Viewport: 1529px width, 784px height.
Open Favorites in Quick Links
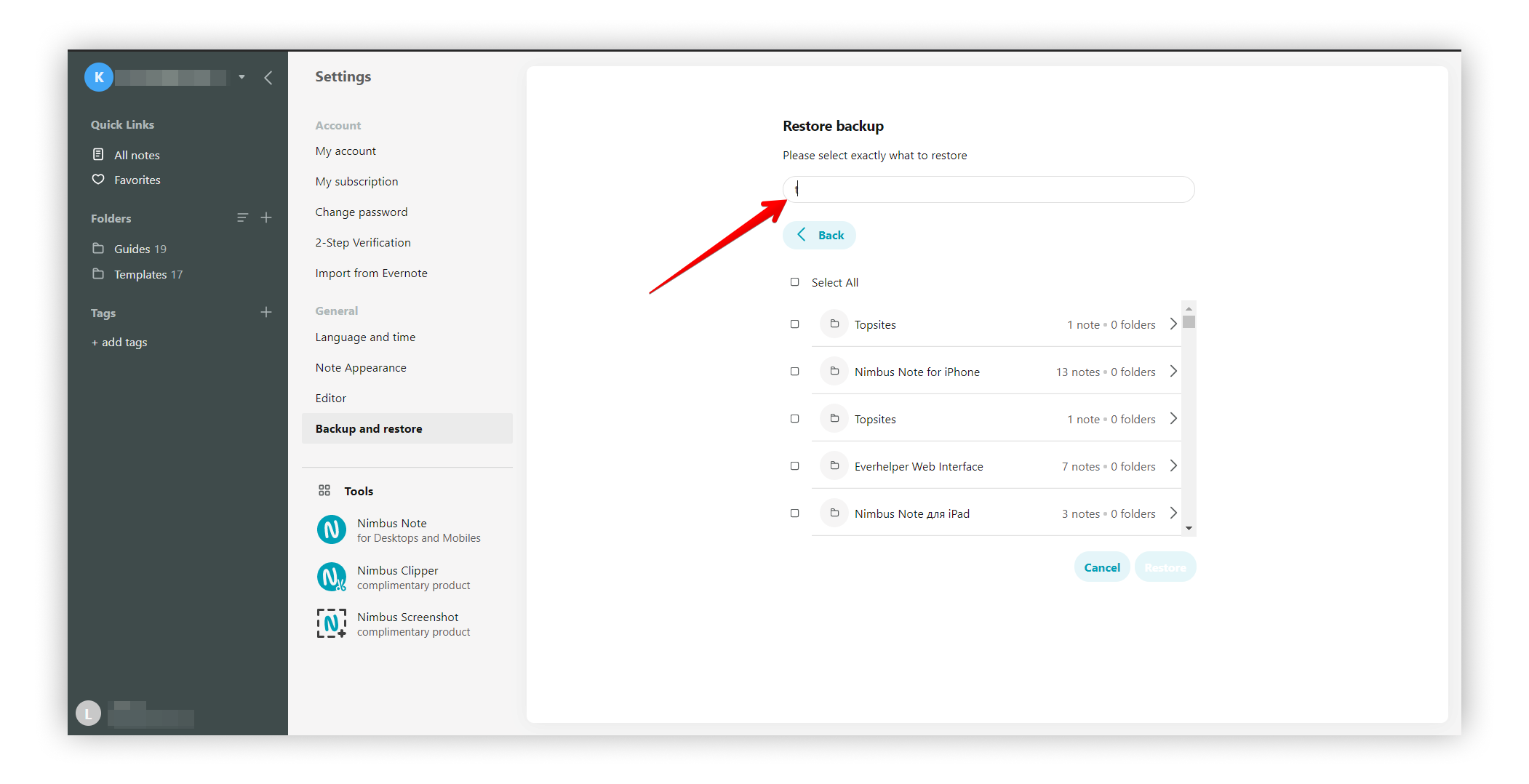click(x=137, y=180)
